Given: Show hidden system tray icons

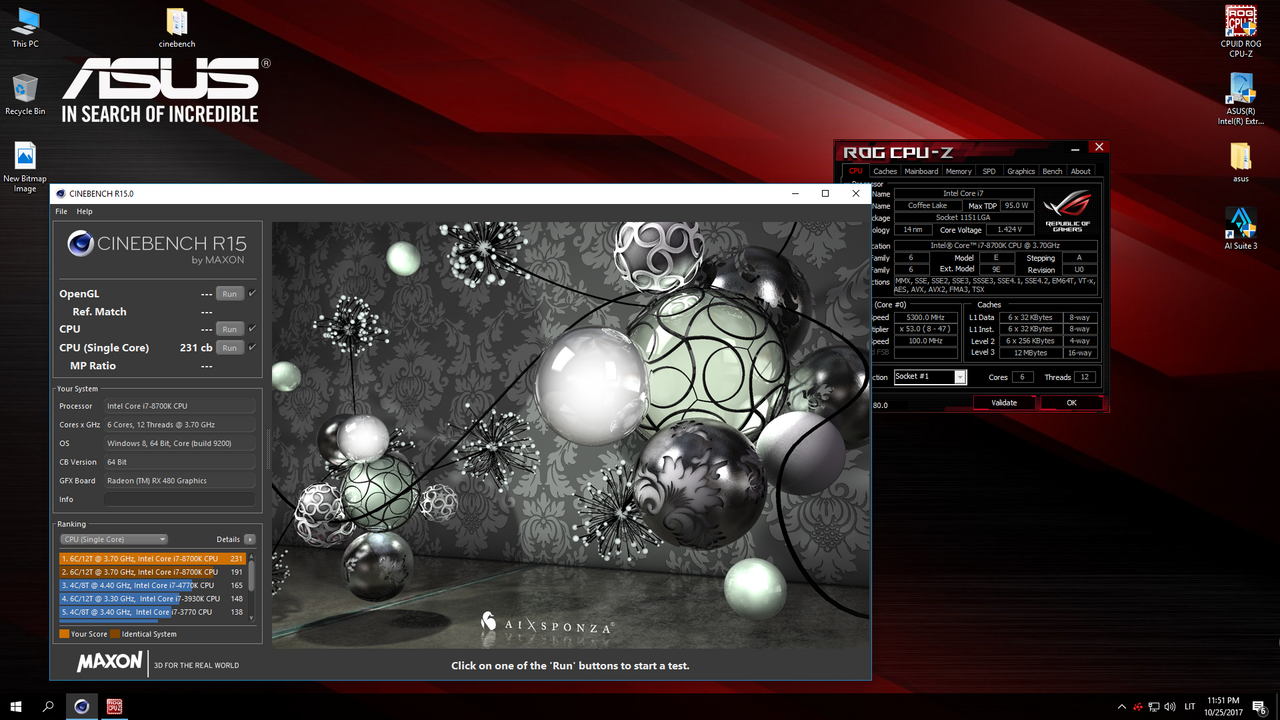Looking at the screenshot, I should (x=1122, y=707).
